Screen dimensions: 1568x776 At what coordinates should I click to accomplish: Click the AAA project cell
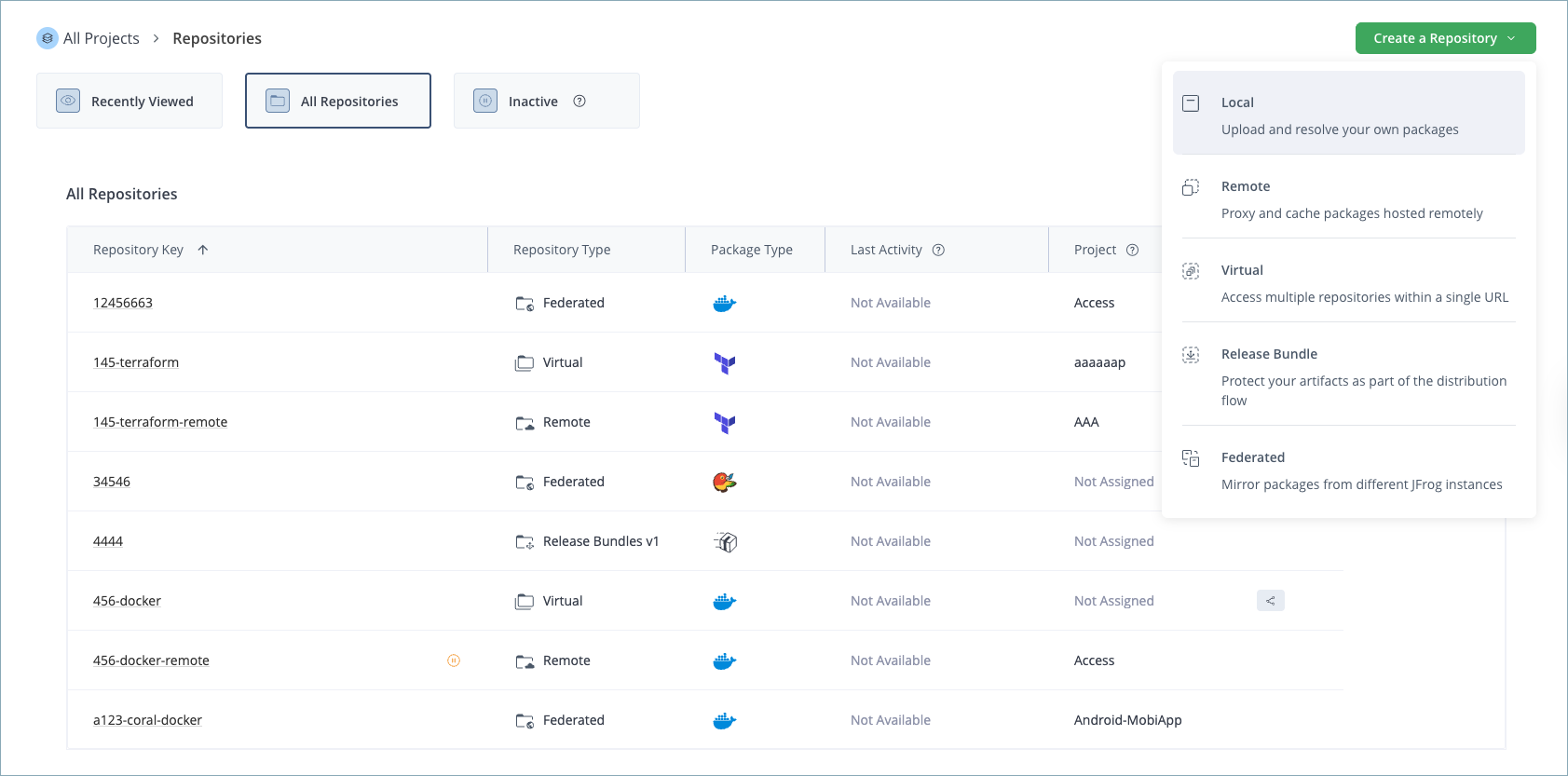[1086, 422]
